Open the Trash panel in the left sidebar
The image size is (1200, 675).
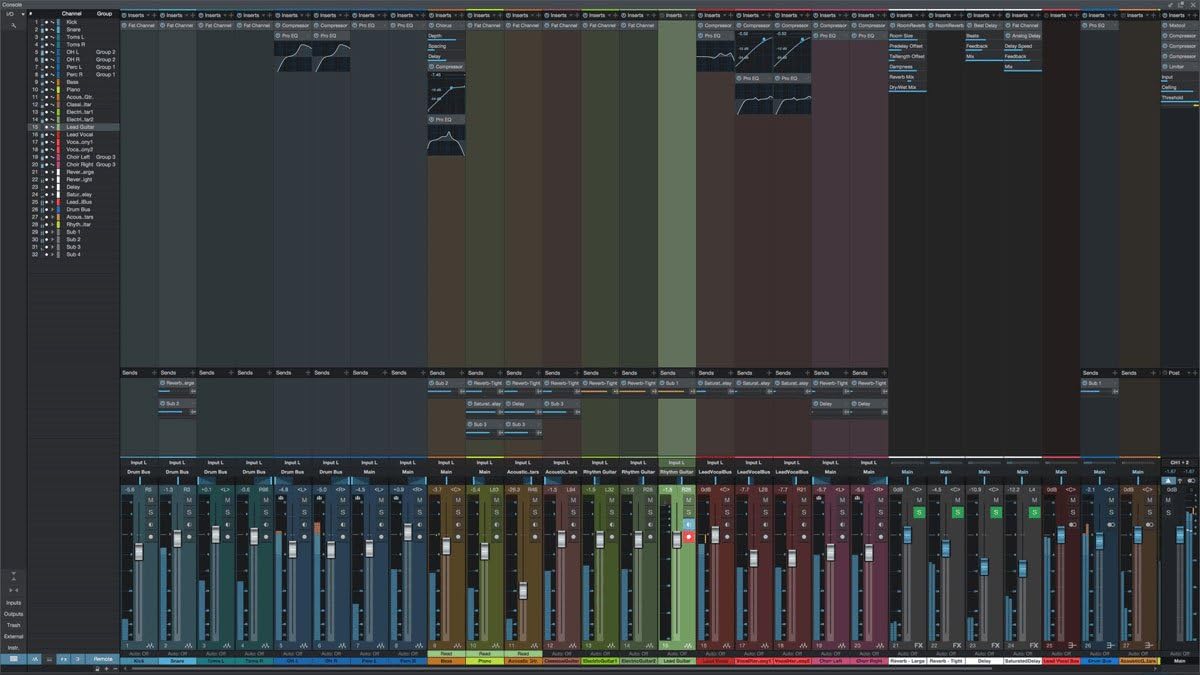[x=13, y=625]
